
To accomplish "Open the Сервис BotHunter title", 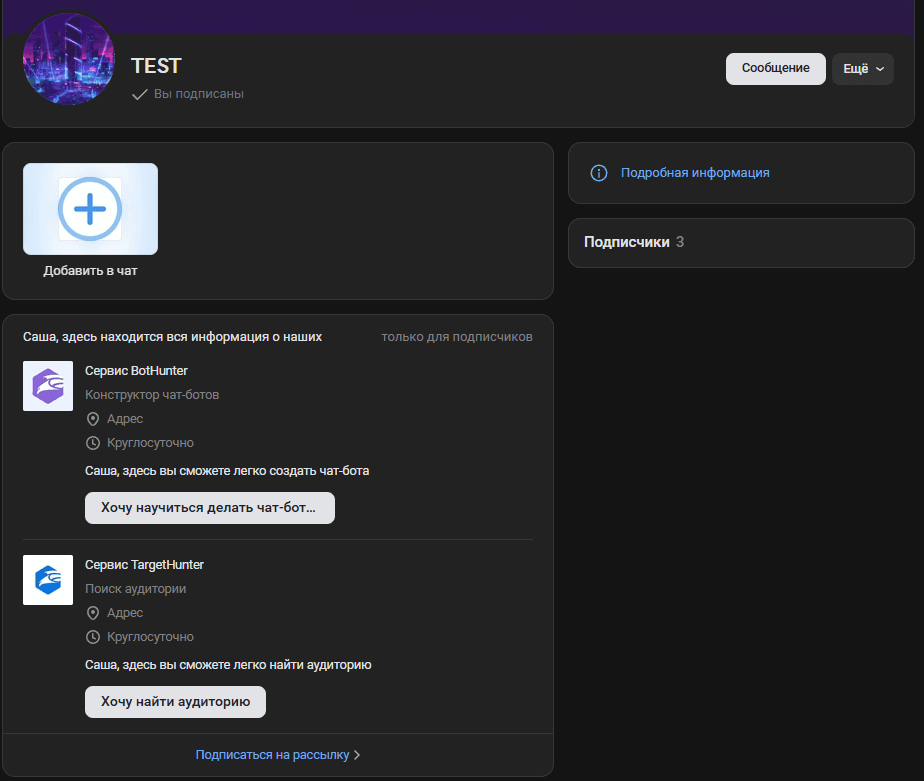I will pos(136,371).
